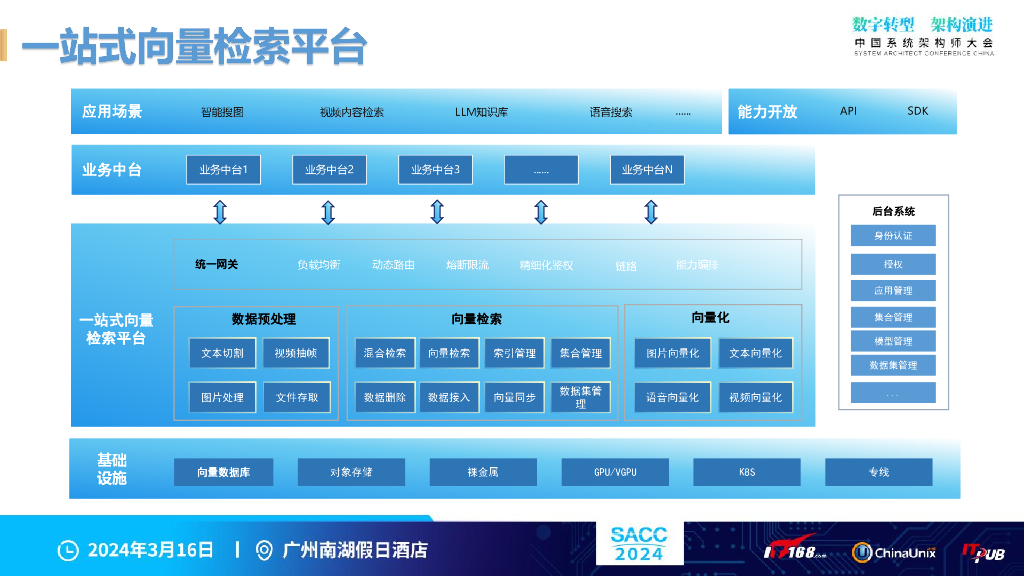Click 授权 in the 后台系统 panel
This screenshot has width=1024, height=576.
coord(893,264)
